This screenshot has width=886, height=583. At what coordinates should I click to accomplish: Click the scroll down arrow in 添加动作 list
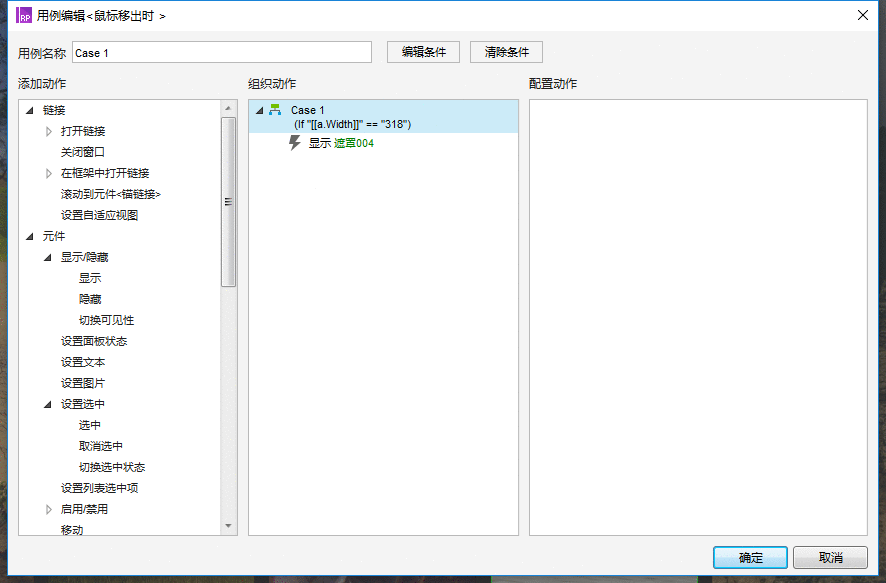[228, 526]
